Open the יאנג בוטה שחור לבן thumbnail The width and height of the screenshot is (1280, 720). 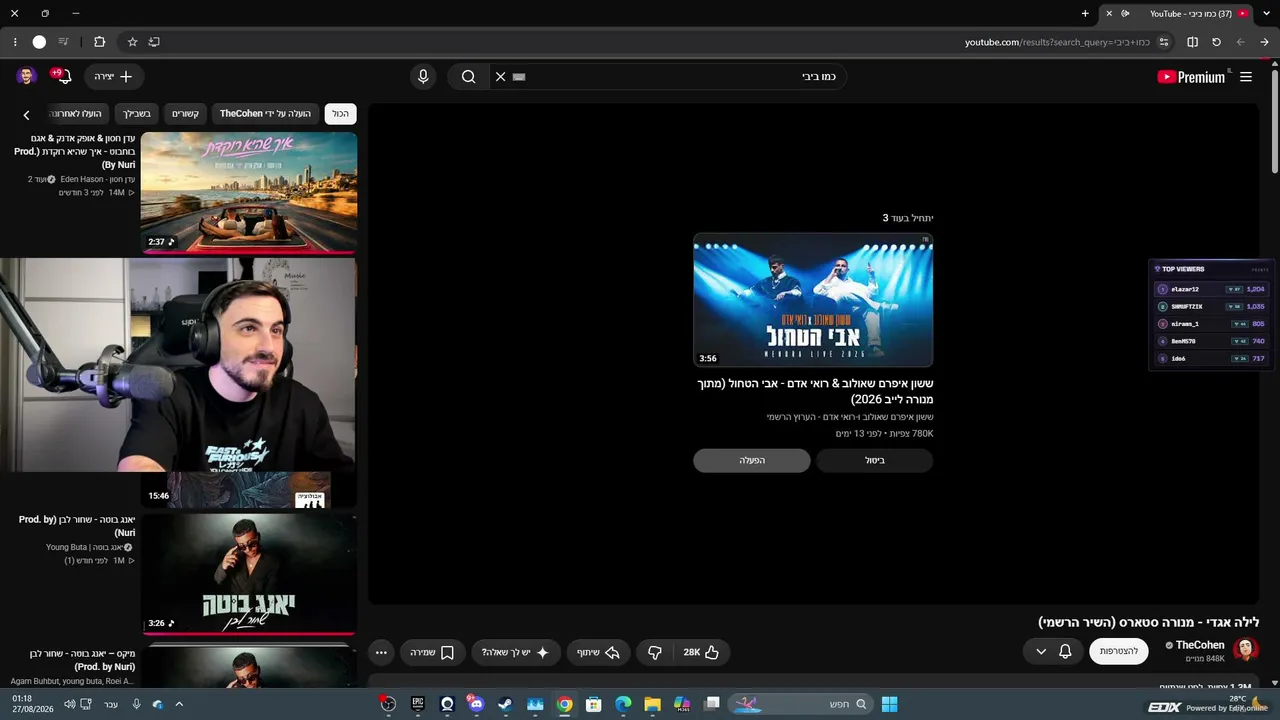click(249, 574)
